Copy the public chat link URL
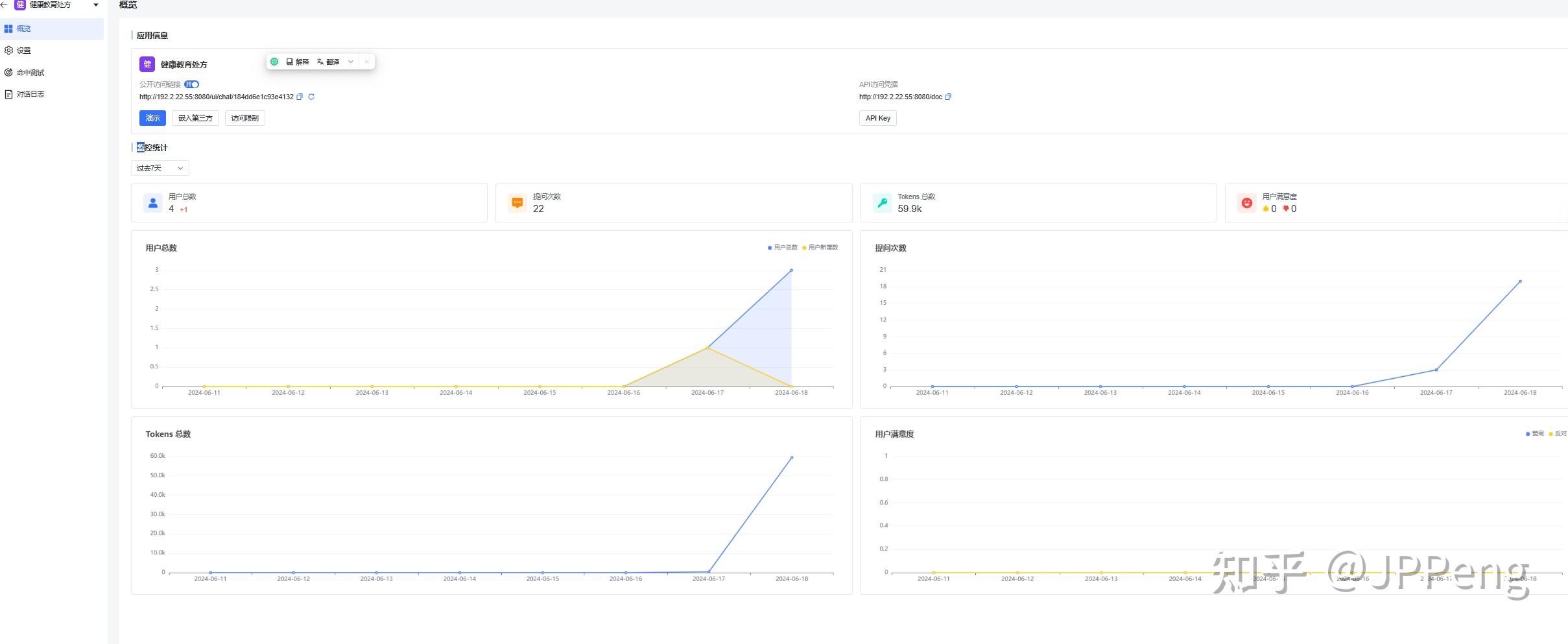 pyautogui.click(x=300, y=97)
